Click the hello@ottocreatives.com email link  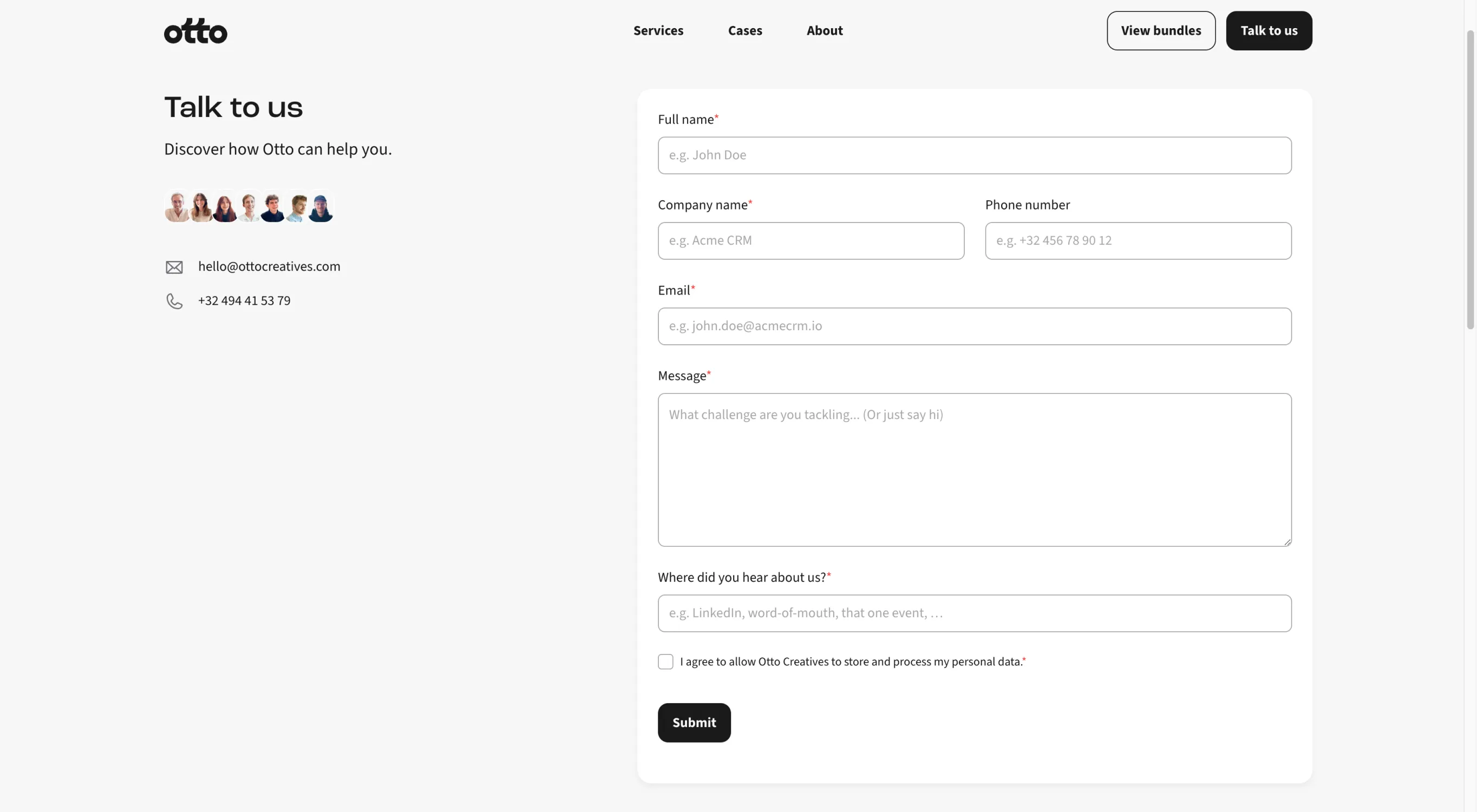coord(269,267)
